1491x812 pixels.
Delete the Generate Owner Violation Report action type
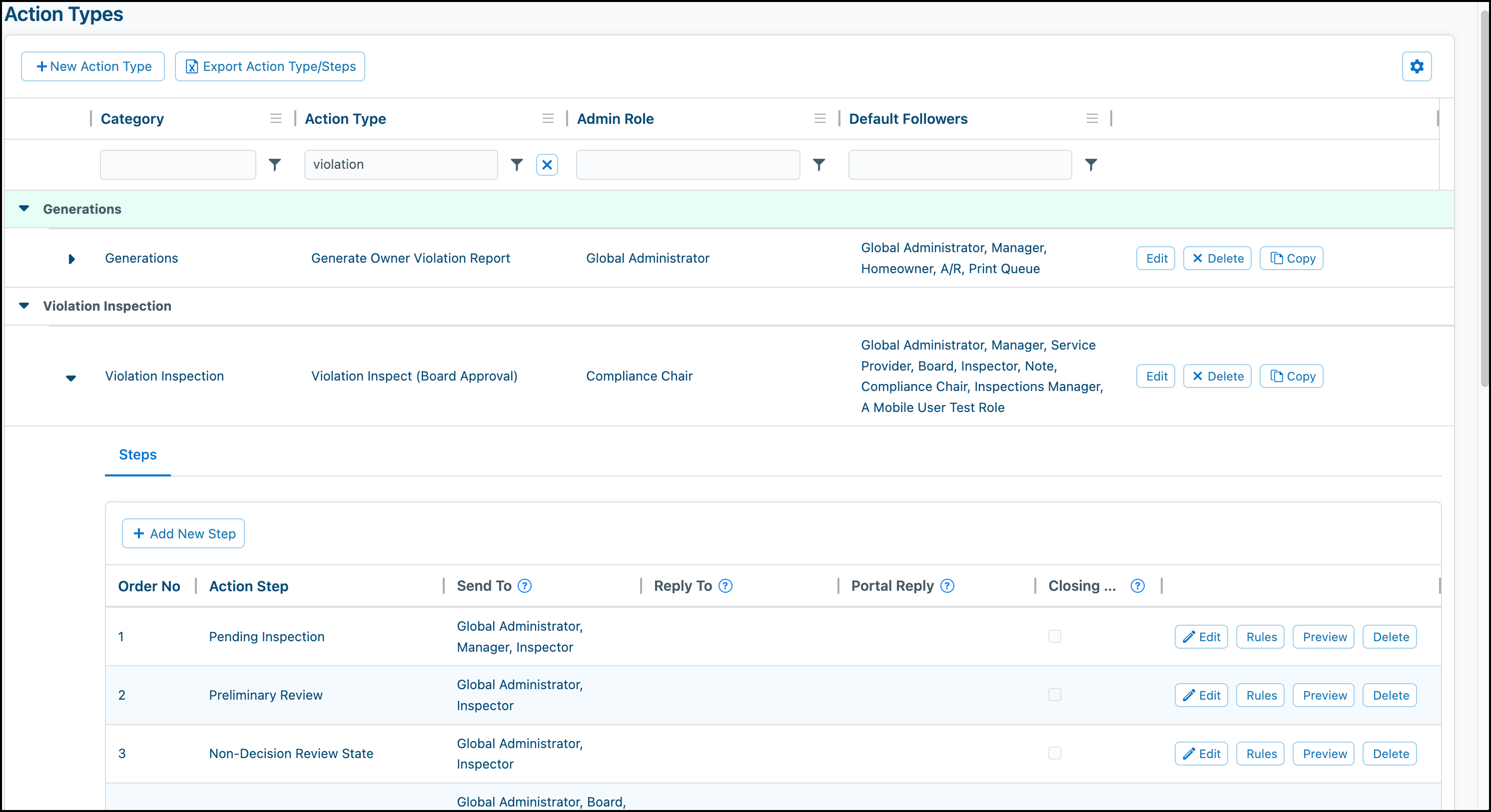click(x=1217, y=259)
